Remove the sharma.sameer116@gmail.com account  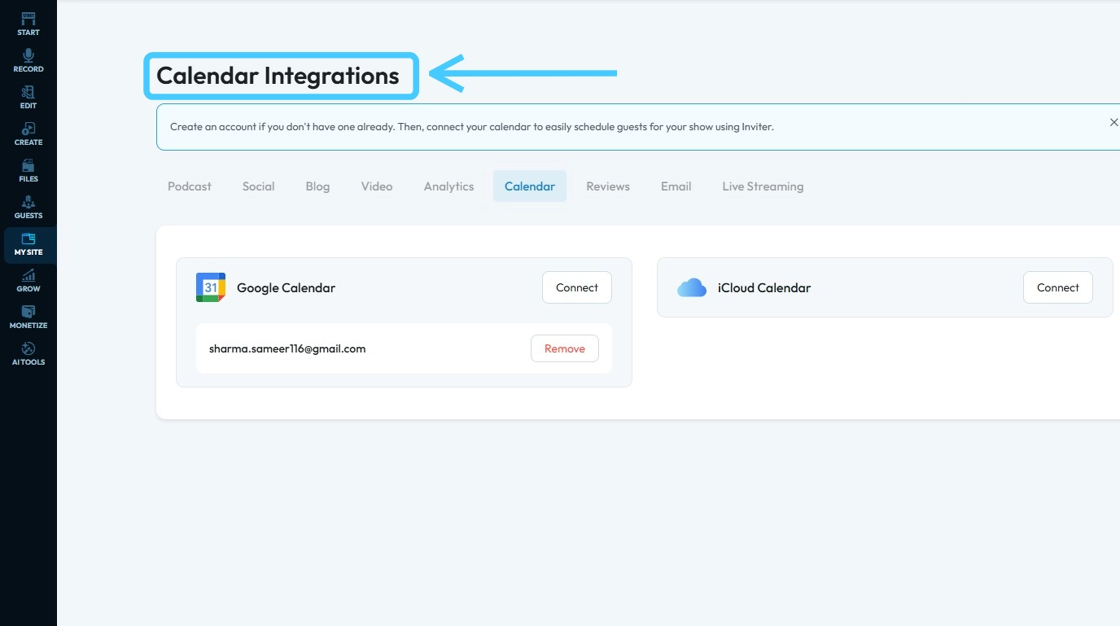[x=564, y=349]
